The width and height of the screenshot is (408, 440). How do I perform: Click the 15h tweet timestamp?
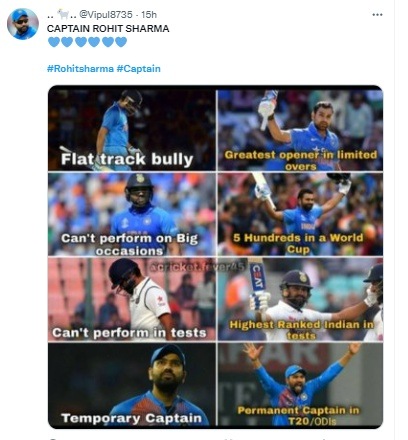(x=149, y=15)
